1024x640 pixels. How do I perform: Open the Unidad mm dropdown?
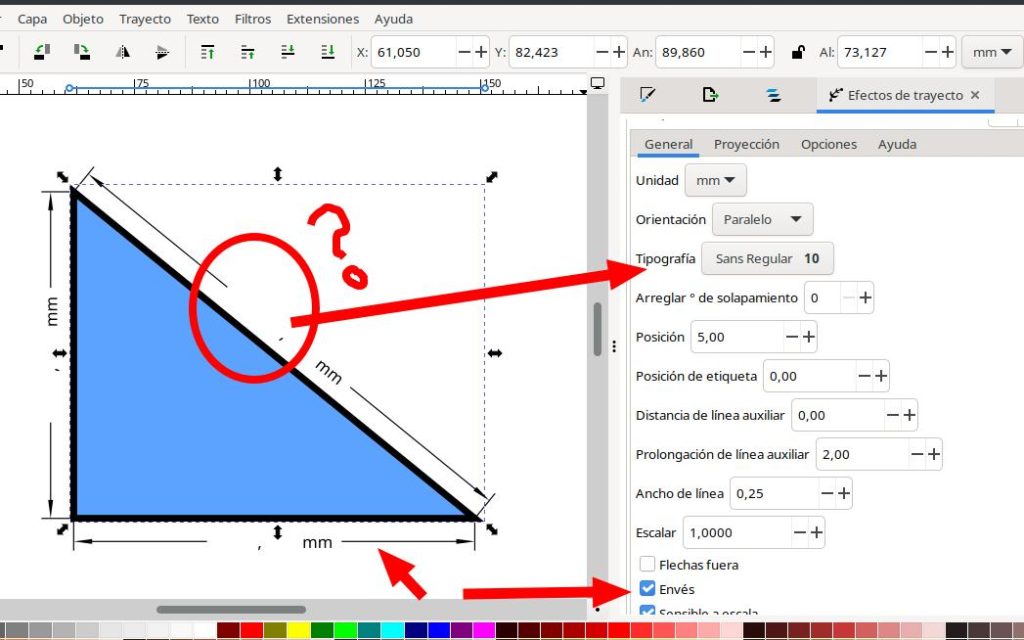[715, 180]
